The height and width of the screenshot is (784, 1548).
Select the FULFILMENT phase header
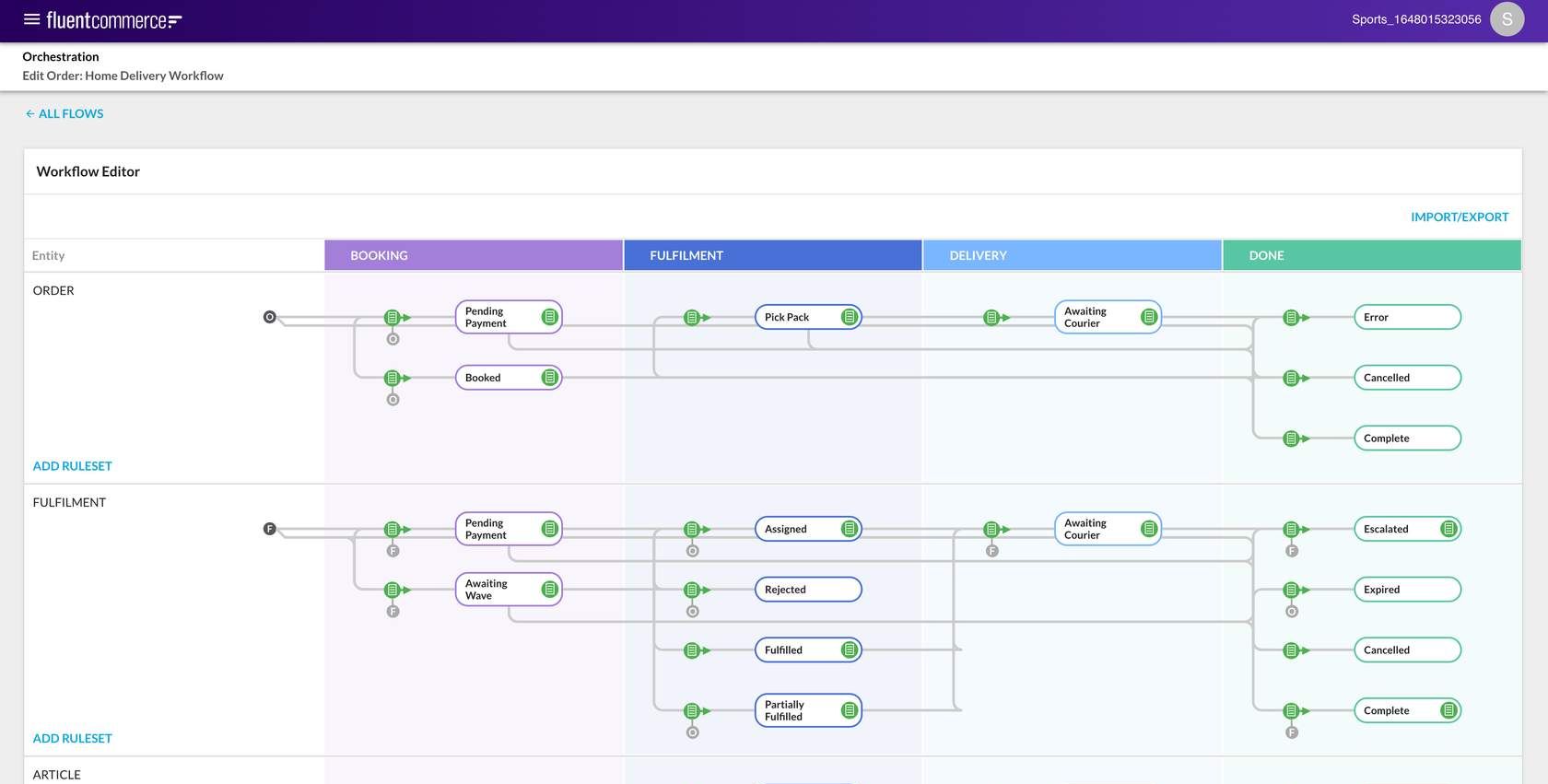tap(772, 255)
